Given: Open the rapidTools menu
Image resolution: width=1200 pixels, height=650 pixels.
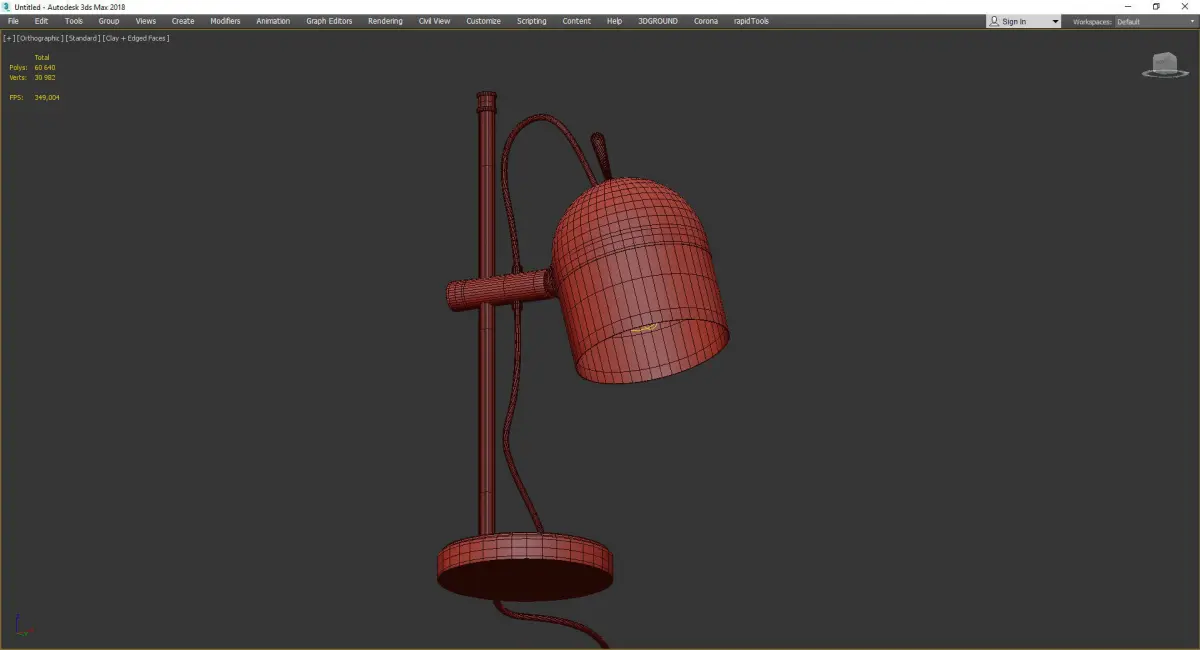Looking at the screenshot, I should pyautogui.click(x=750, y=21).
